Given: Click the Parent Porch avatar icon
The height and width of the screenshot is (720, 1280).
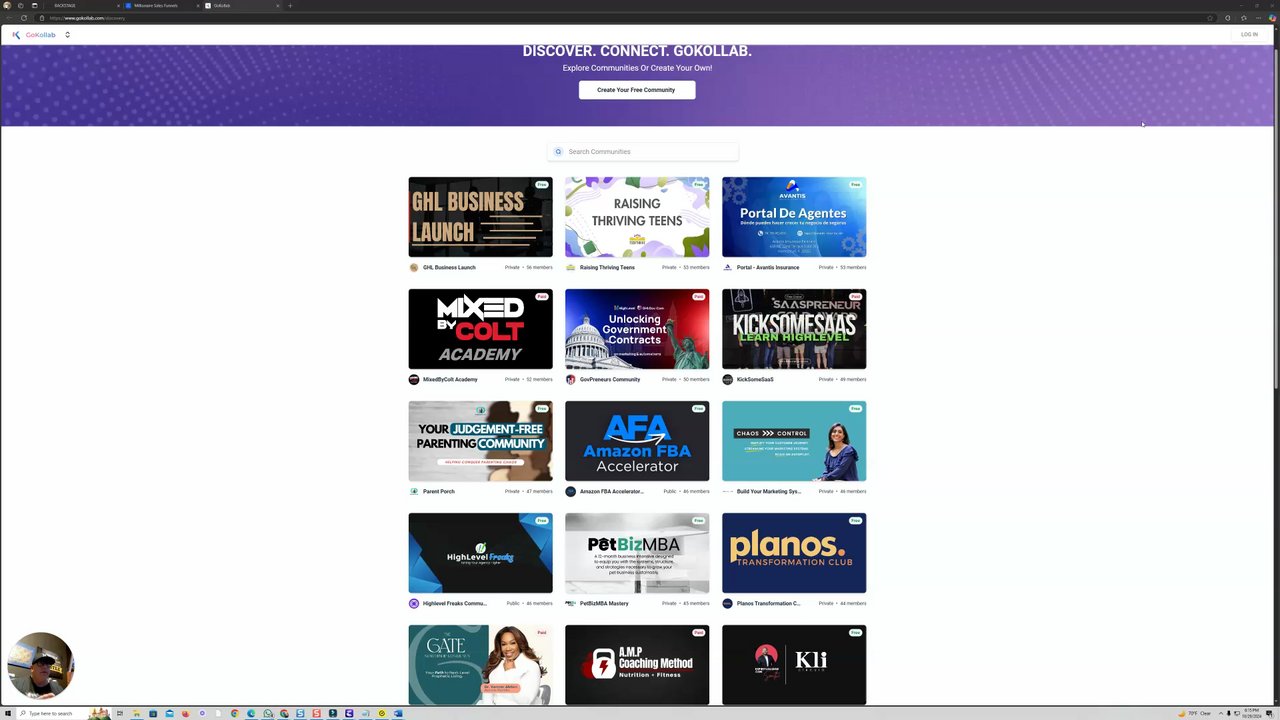Looking at the screenshot, I should point(414,492).
